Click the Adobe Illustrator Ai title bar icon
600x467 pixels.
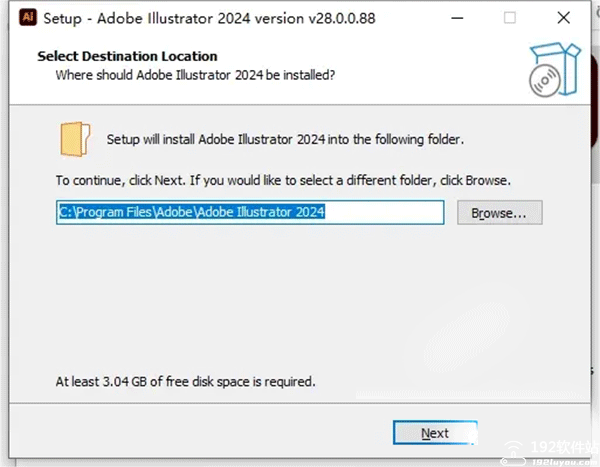pyautogui.click(x=28, y=18)
